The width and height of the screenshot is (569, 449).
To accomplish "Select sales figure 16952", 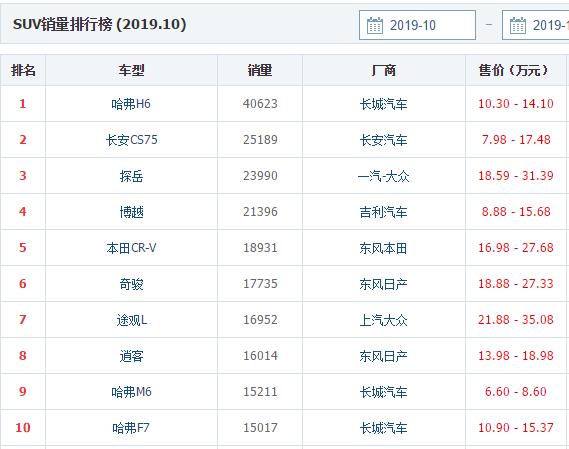I will (x=260, y=319).
